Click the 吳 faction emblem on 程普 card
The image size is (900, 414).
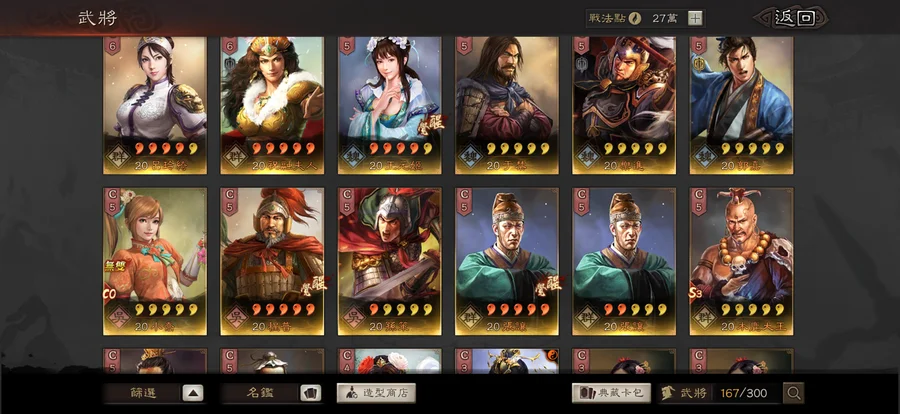click(x=233, y=316)
